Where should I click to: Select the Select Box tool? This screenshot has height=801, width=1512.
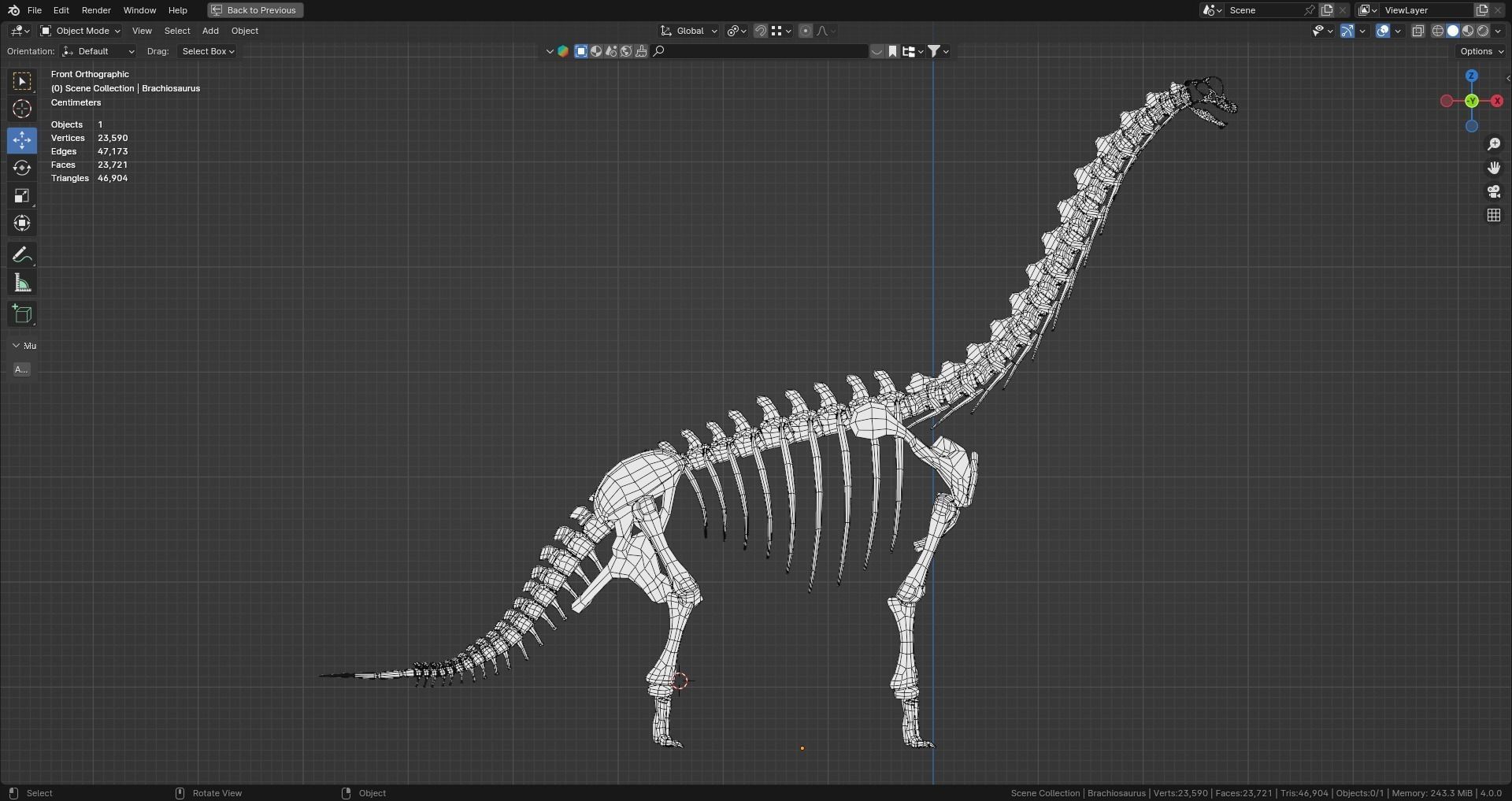[x=22, y=81]
